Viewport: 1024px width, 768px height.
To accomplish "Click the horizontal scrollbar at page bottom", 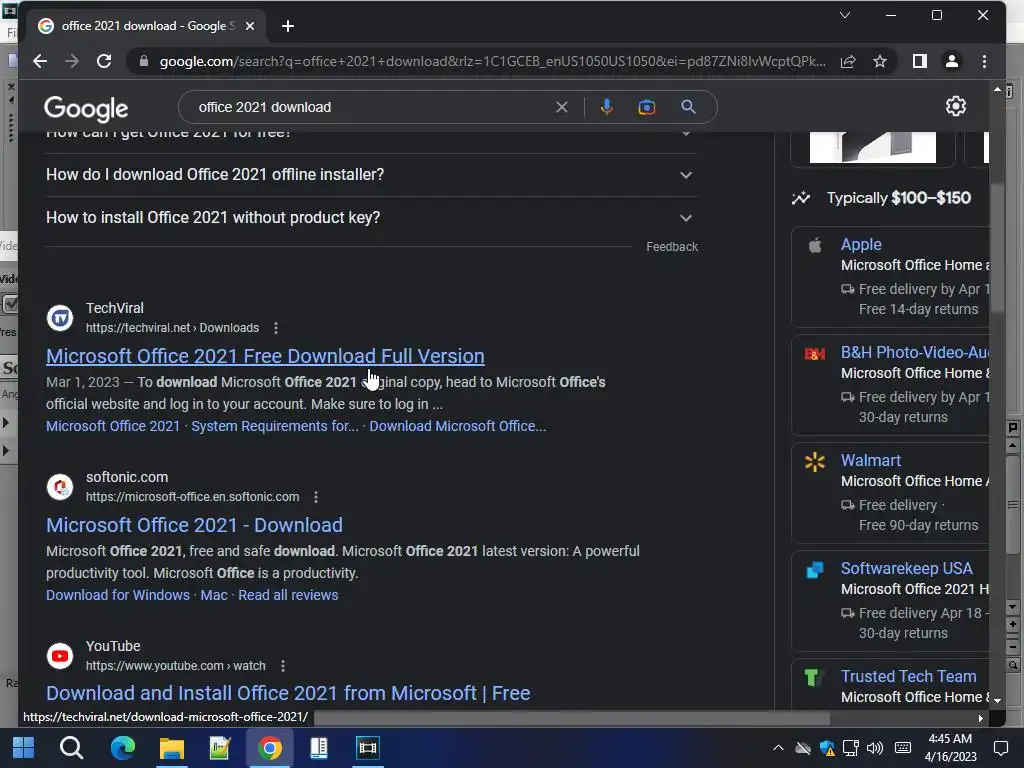I will (x=571, y=718).
